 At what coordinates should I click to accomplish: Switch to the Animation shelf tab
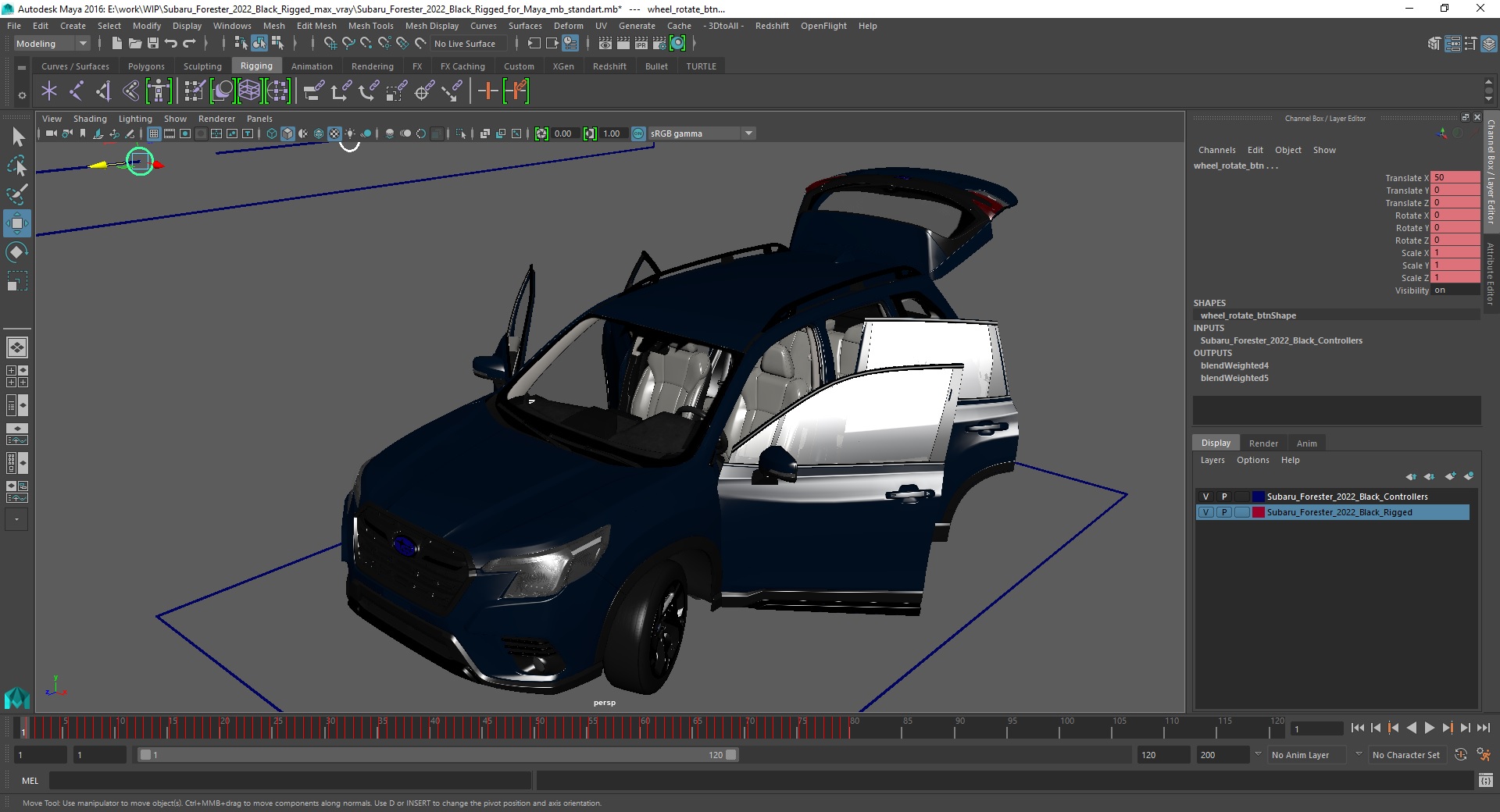(x=312, y=66)
